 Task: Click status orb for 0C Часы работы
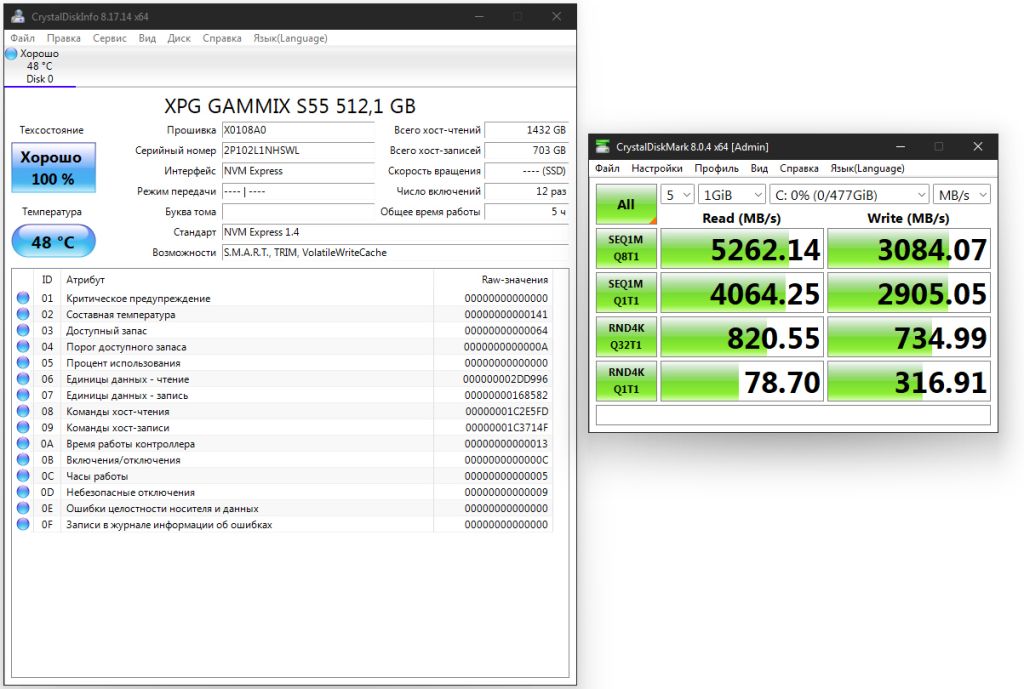coord(23,476)
